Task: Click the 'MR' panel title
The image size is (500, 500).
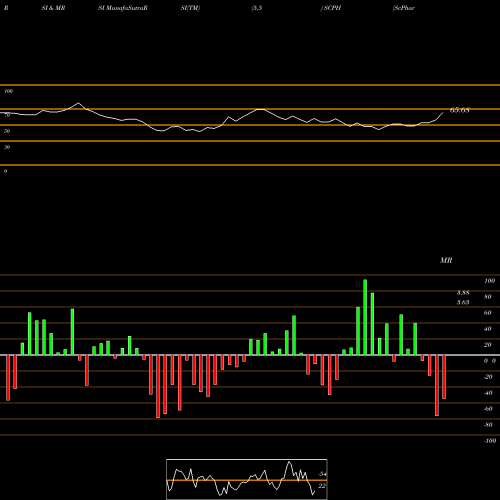Action: (x=446, y=260)
